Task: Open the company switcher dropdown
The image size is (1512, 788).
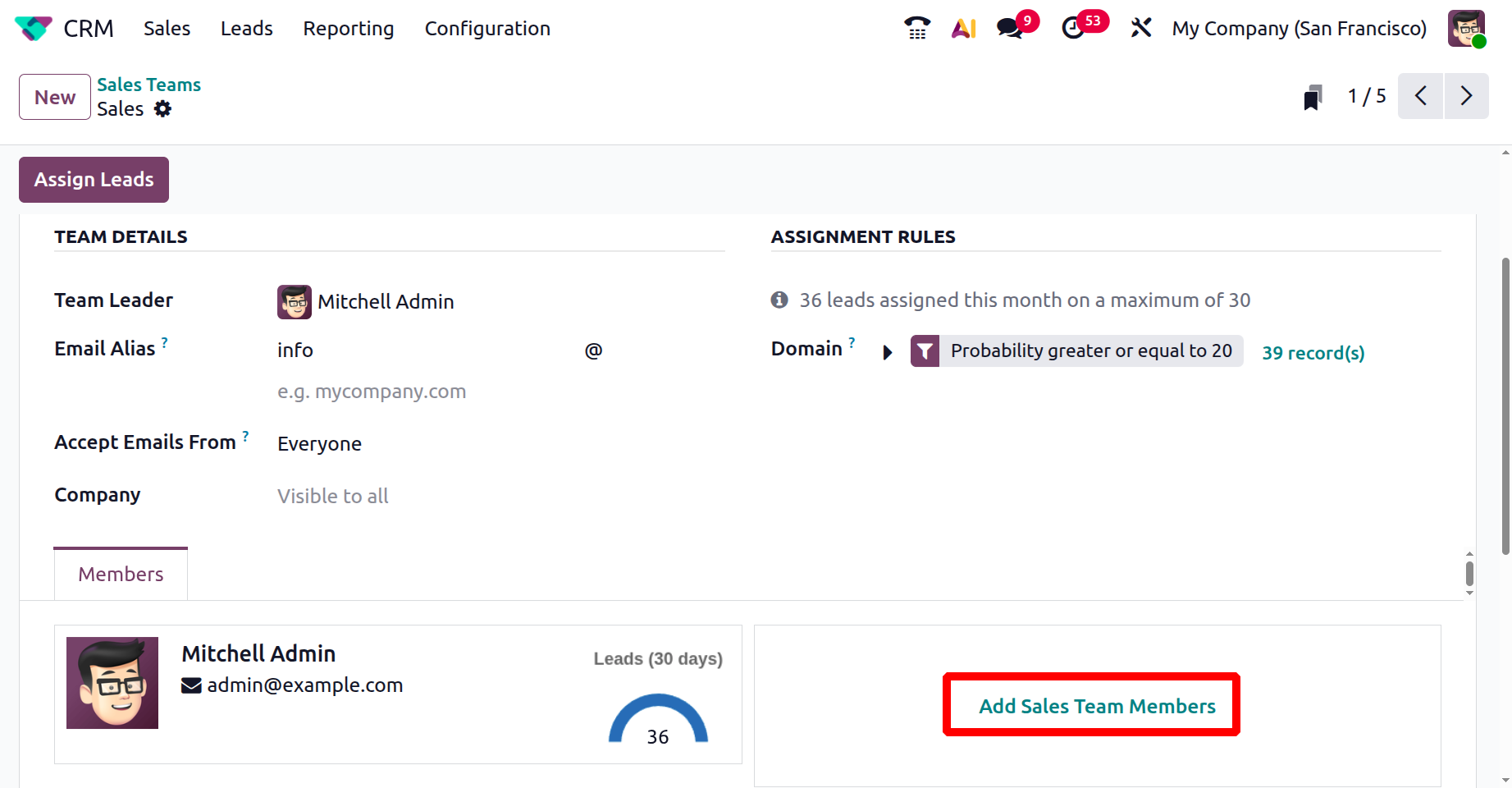Action: point(1299,29)
